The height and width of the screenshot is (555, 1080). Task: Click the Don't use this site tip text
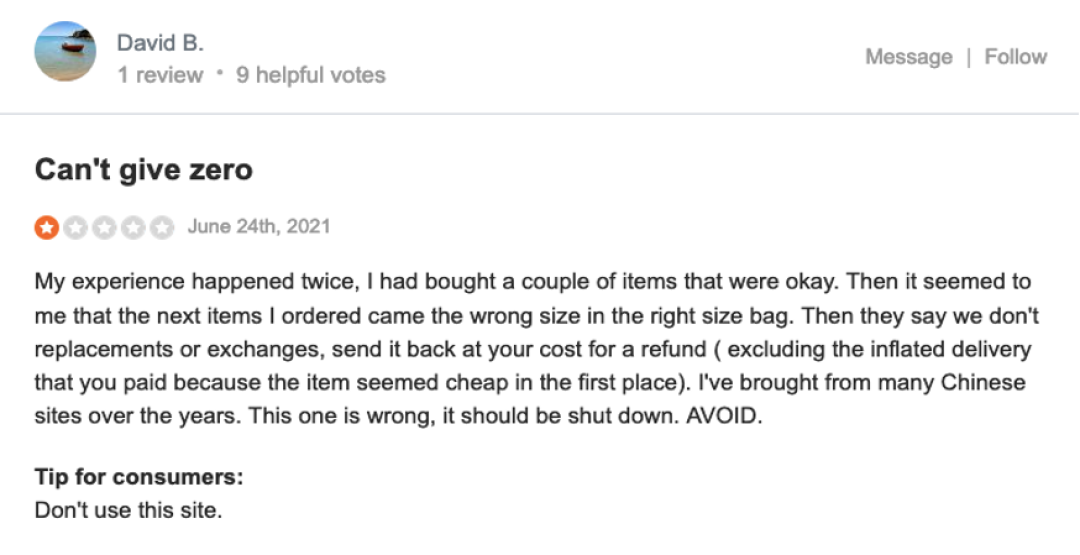[128, 510]
